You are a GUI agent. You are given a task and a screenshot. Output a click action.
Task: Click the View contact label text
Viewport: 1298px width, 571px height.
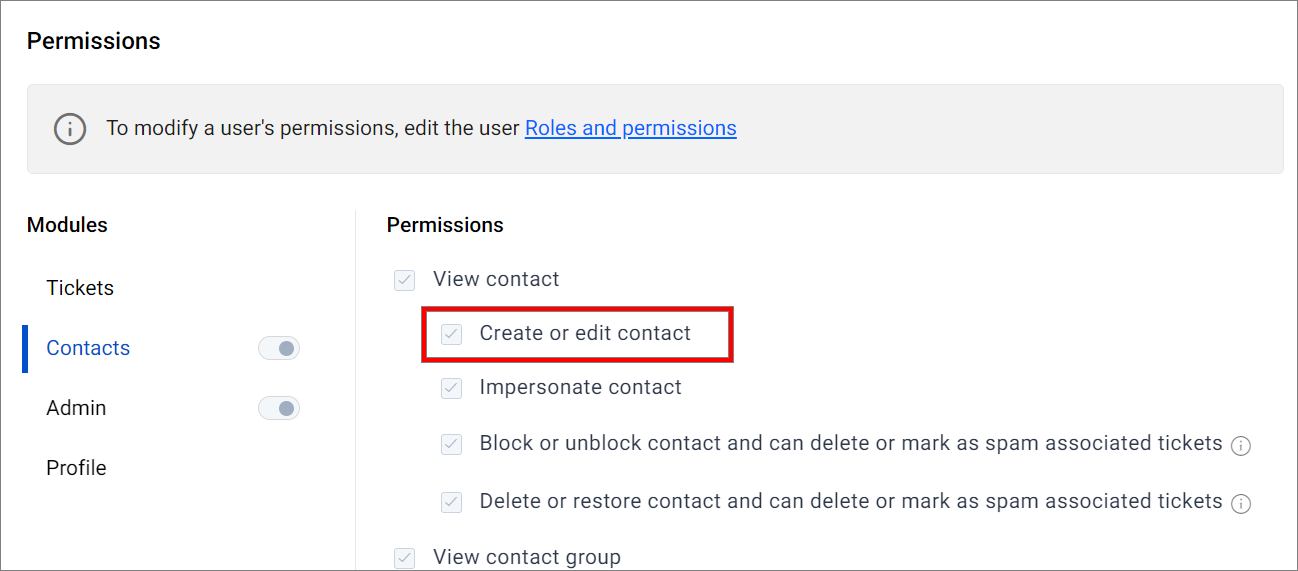496,279
